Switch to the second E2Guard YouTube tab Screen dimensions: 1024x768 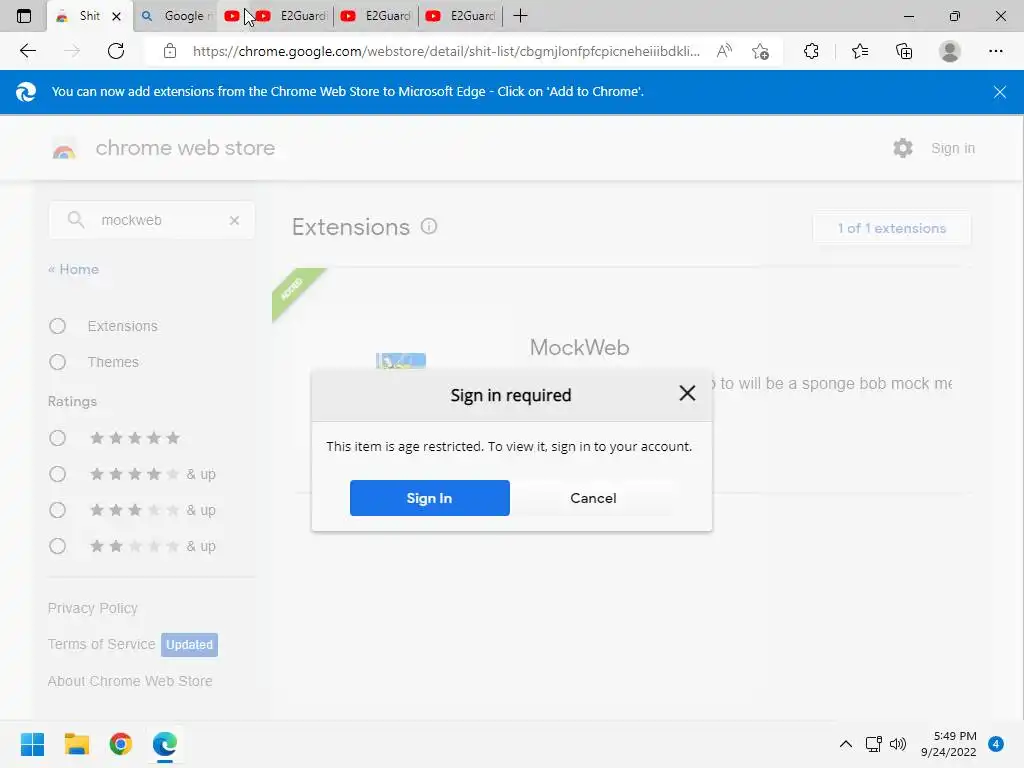[377, 16]
